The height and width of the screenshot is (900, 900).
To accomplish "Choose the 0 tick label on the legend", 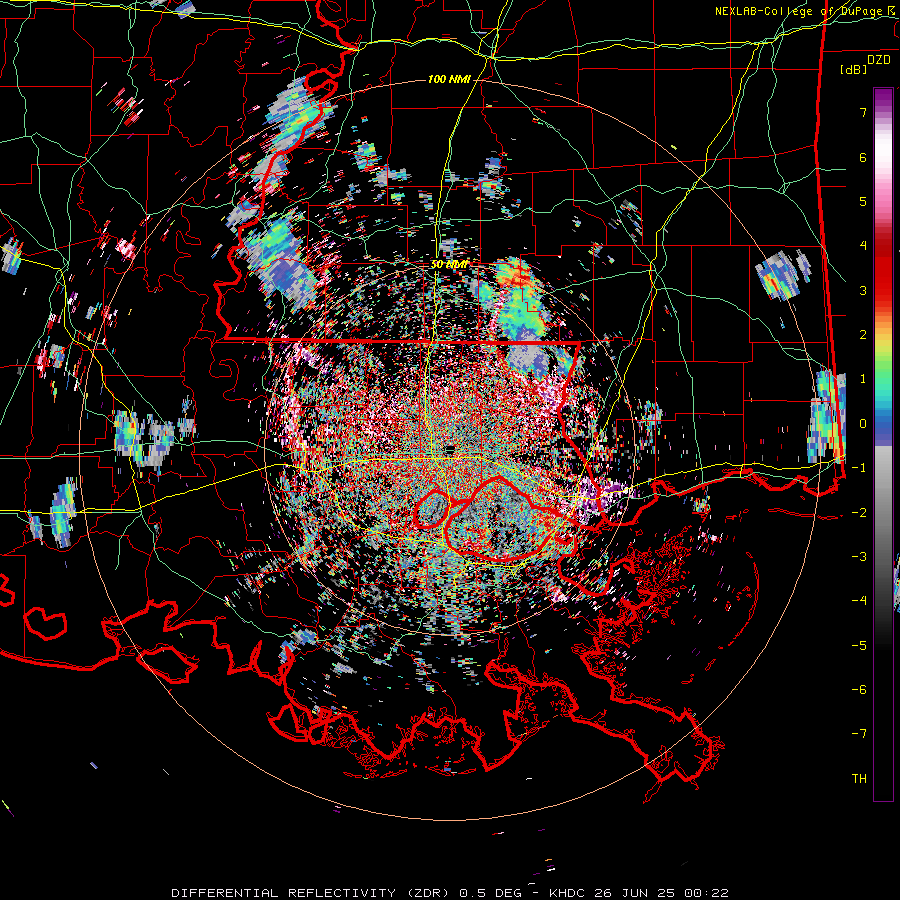I will (863, 424).
